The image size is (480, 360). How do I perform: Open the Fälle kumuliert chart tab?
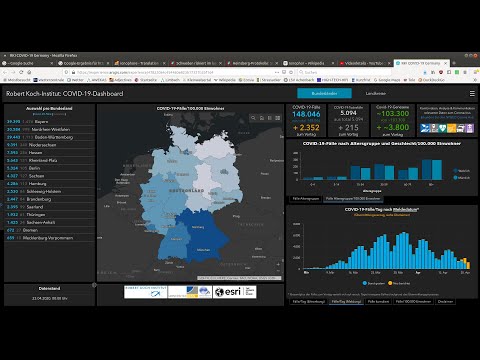click(x=378, y=301)
